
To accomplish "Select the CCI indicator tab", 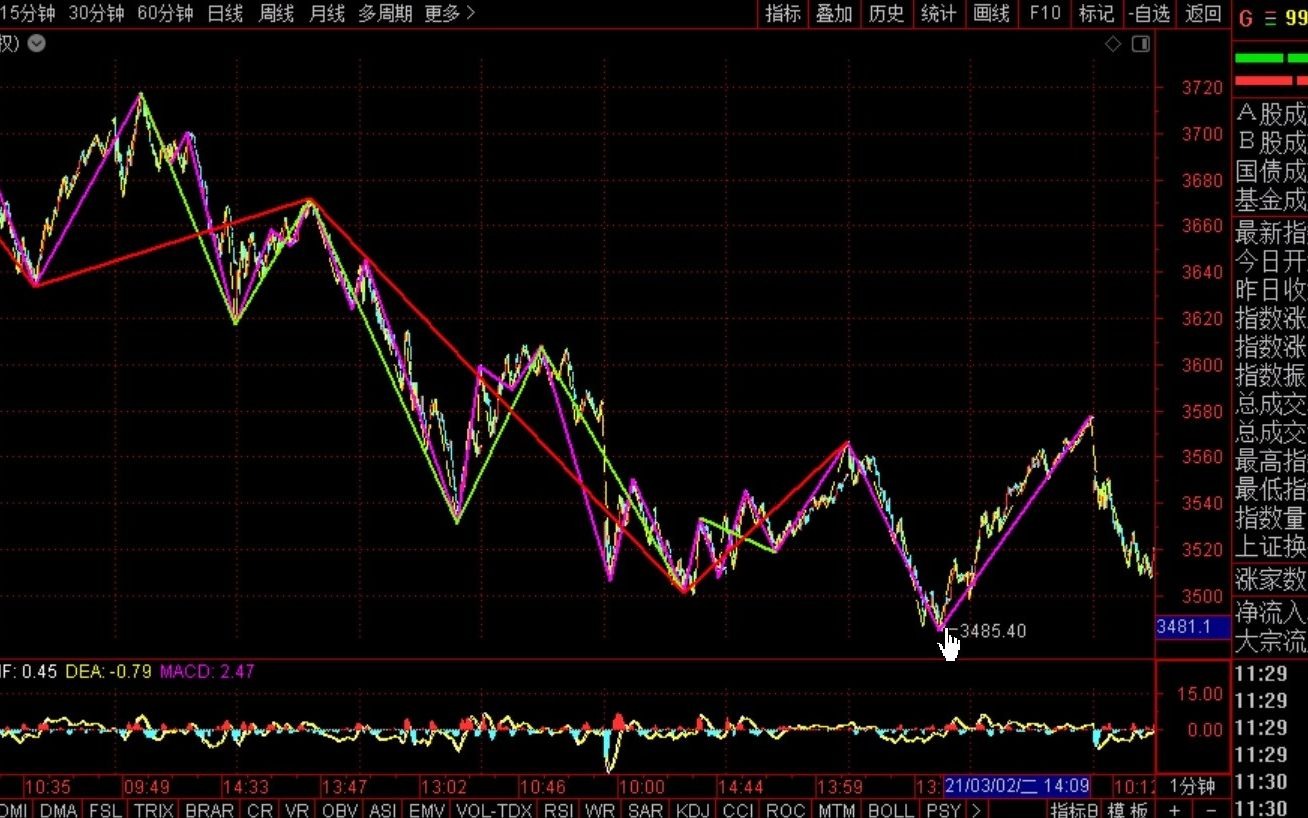I will 738,809.
